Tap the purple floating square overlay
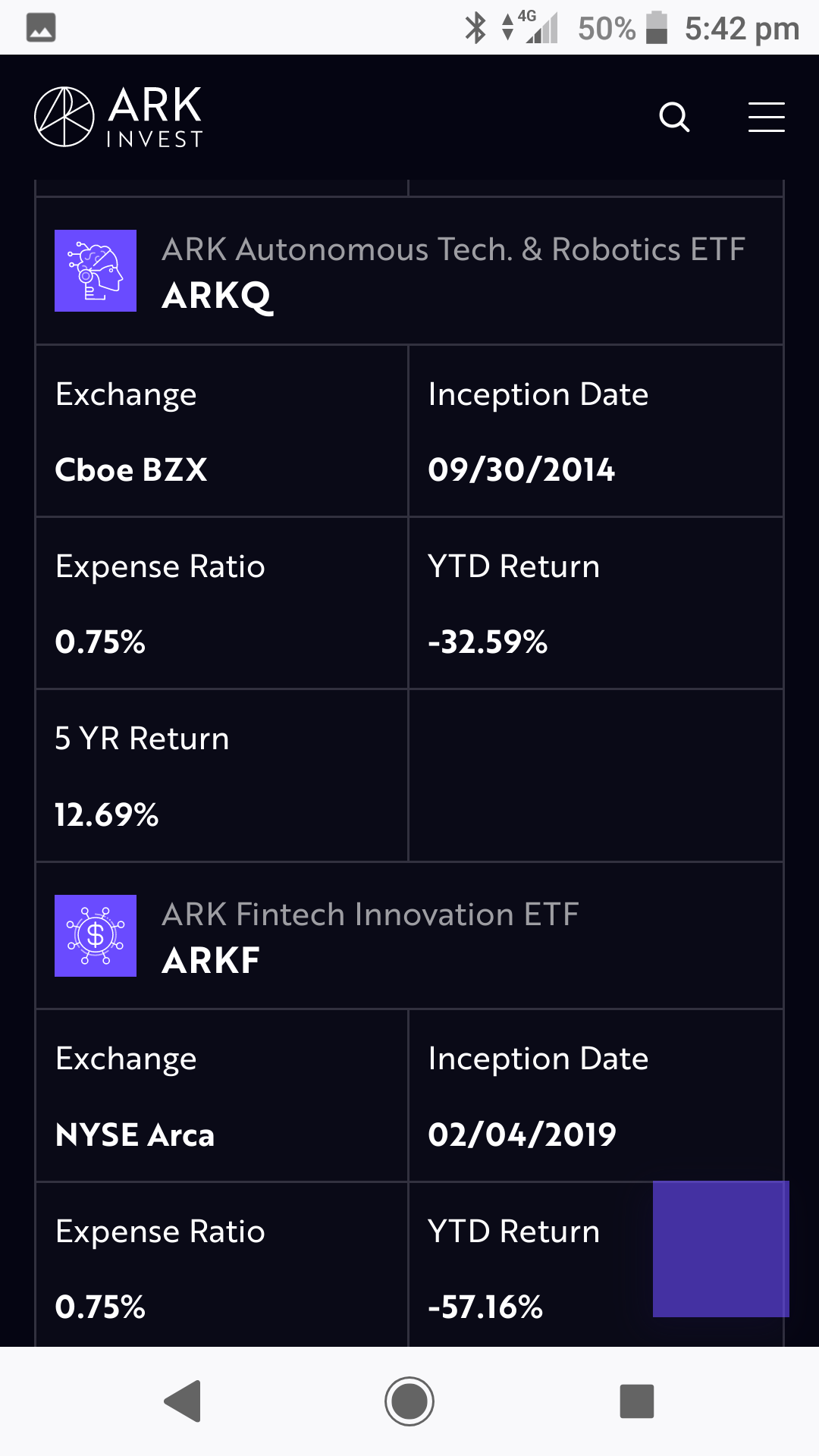The image size is (819, 1456). click(721, 1249)
